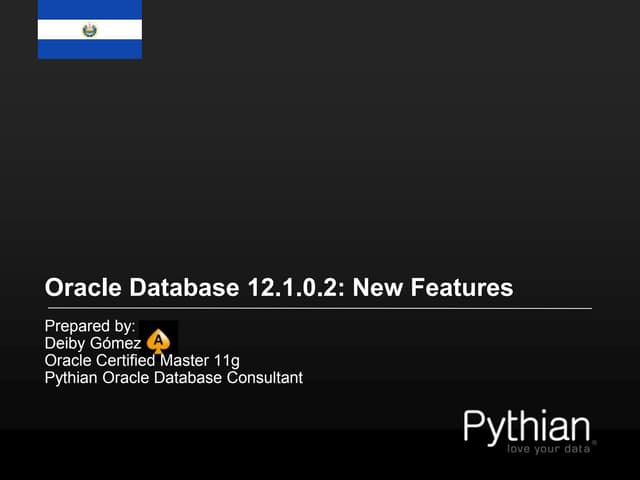This screenshot has width=640, height=480.
Task: Click the "love your data" tagline
Action: pos(549,448)
